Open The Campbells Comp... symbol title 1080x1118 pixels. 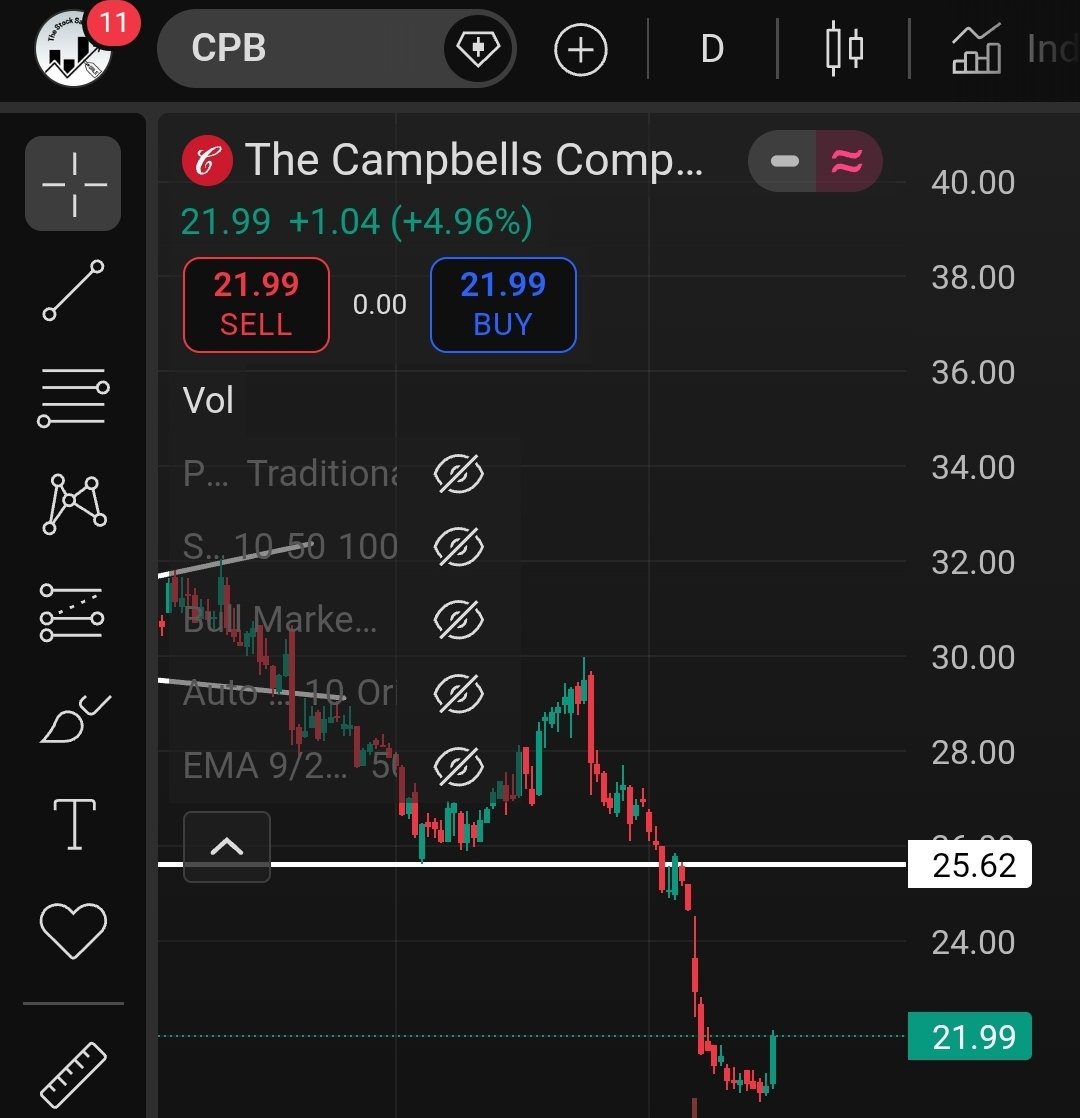474,160
